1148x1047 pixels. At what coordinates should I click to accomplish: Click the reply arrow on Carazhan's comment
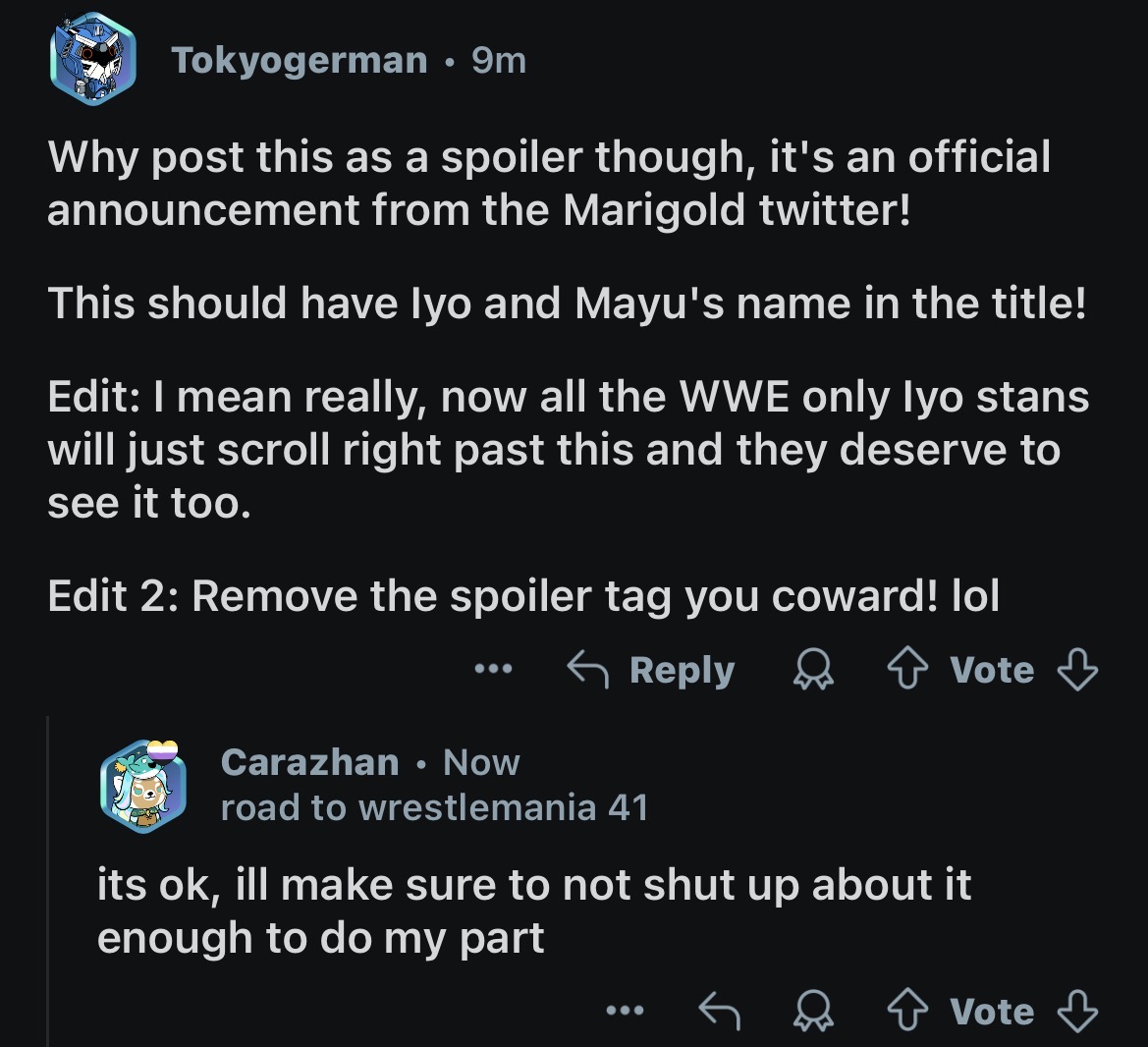point(718,1010)
